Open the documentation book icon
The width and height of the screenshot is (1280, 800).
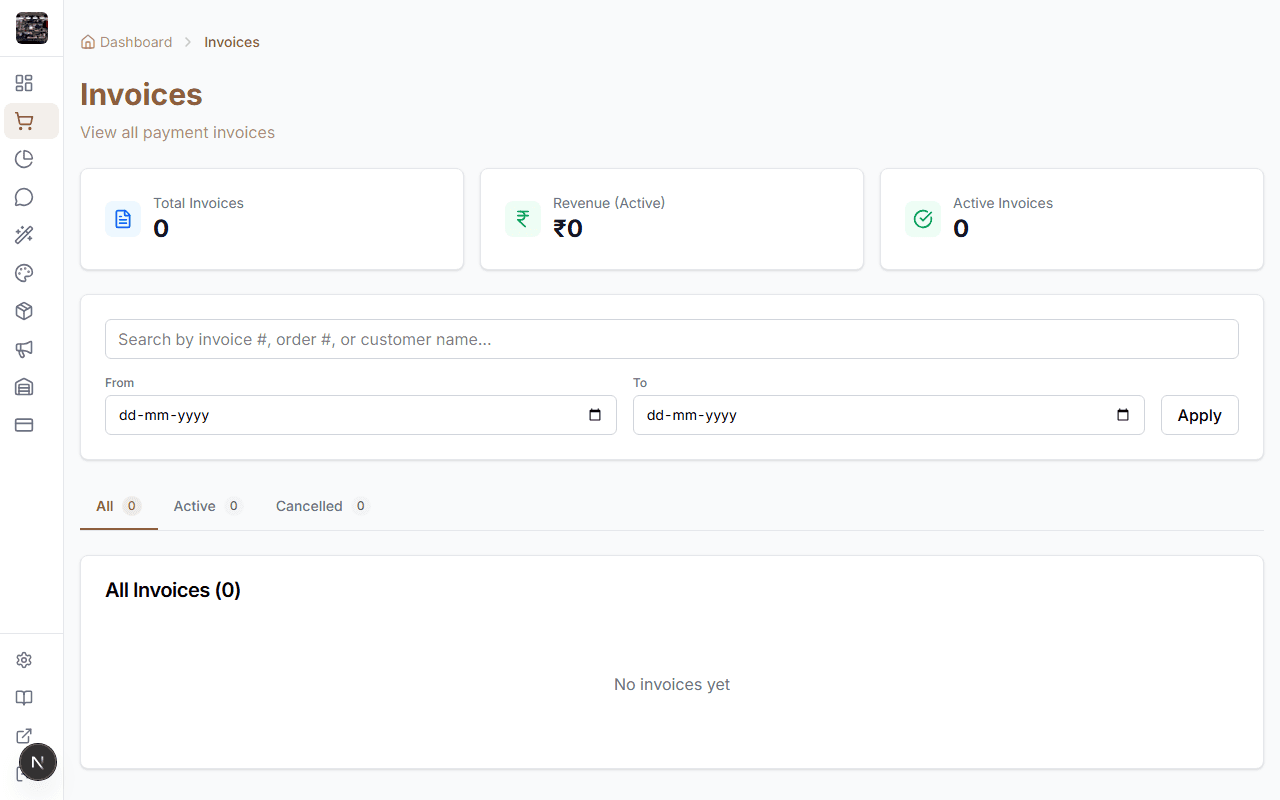coord(24,697)
